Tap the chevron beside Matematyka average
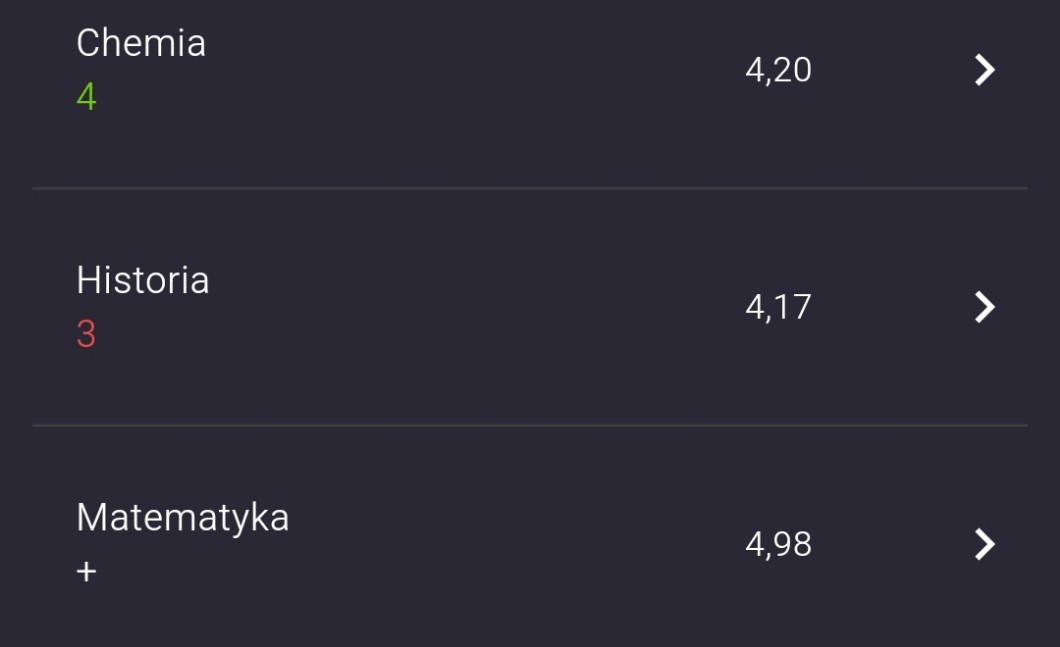 [x=985, y=544]
